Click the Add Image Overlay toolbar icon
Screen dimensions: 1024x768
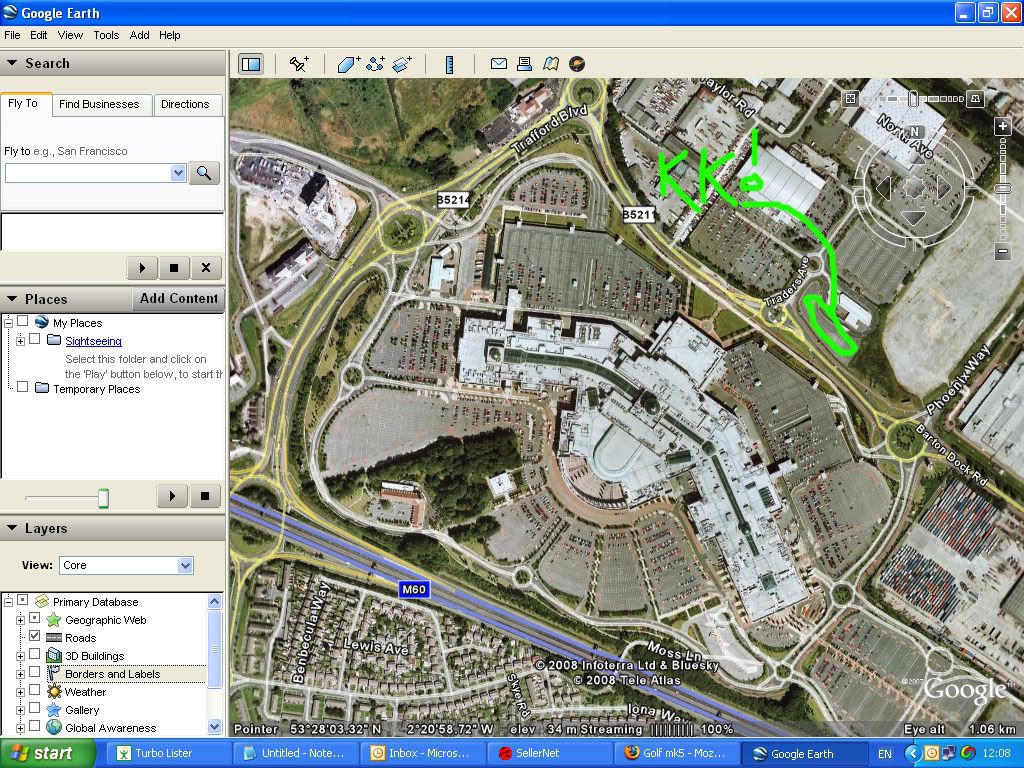pyautogui.click(x=402, y=64)
